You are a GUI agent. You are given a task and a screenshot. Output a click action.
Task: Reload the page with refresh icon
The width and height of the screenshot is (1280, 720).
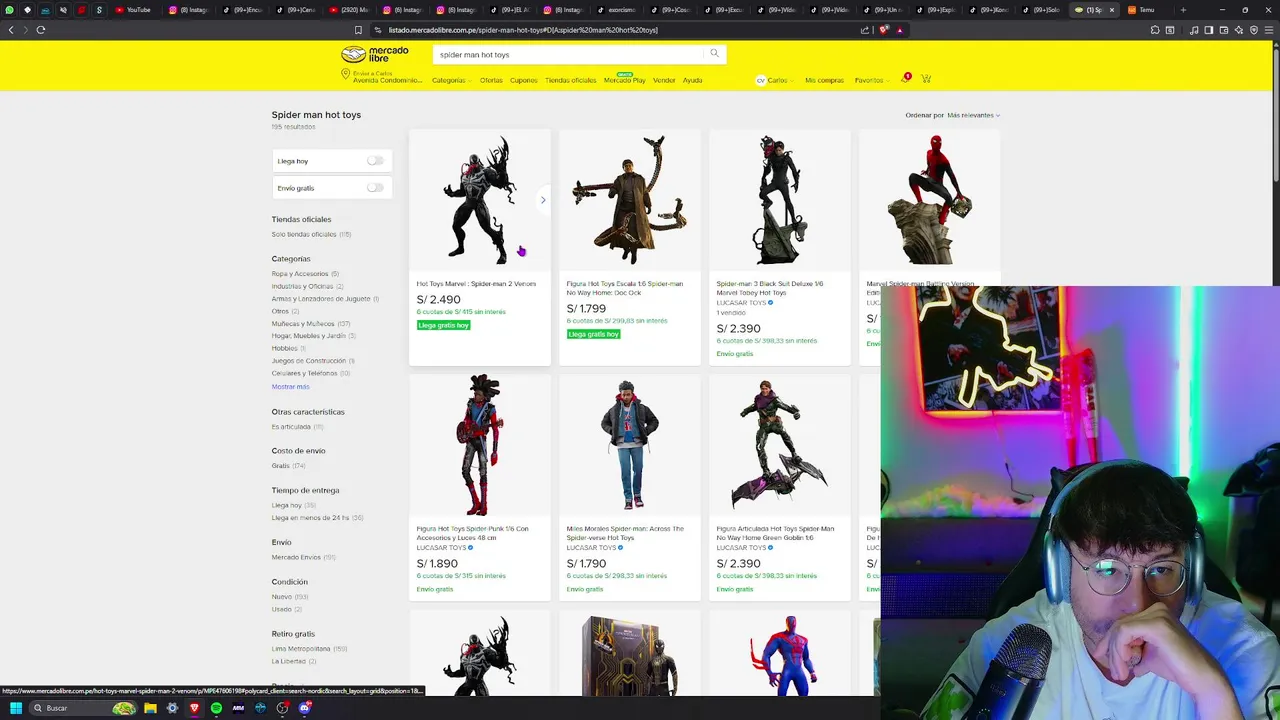point(40,30)
